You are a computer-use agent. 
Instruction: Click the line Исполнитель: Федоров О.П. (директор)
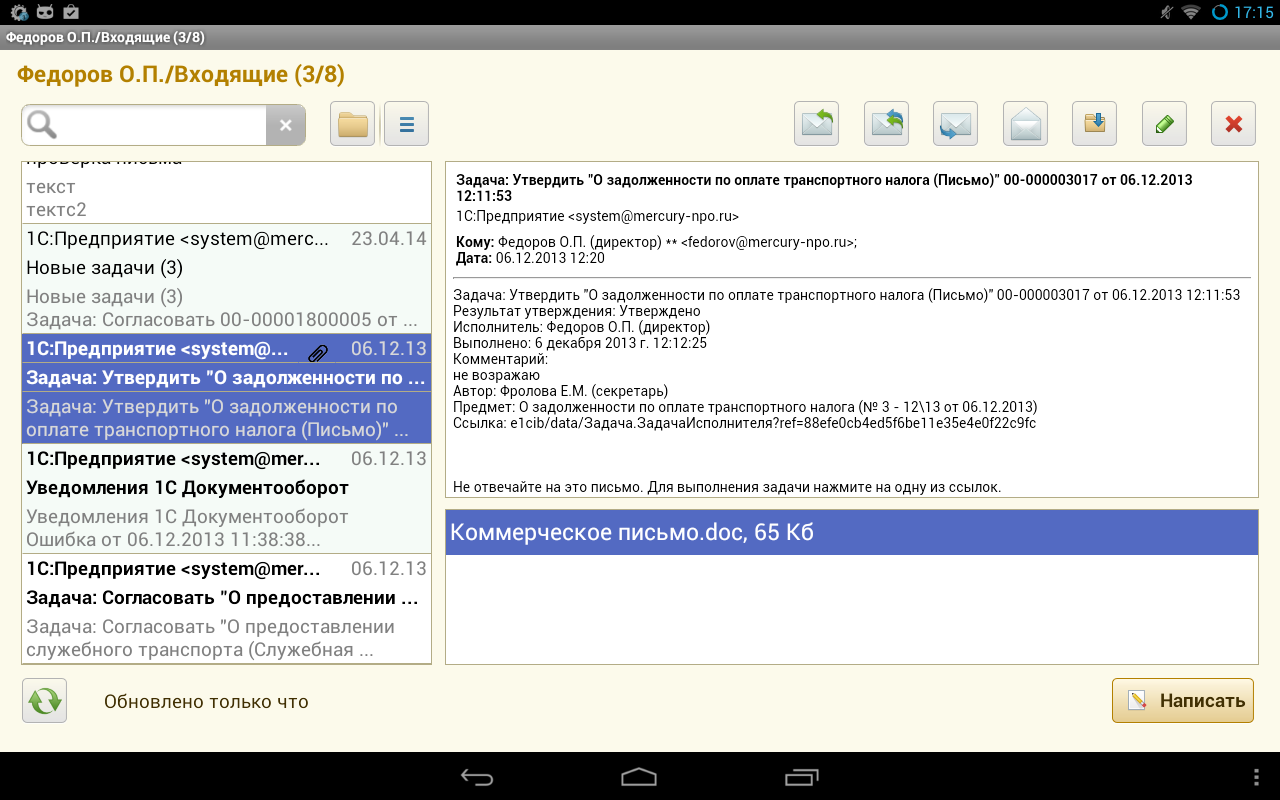(x=581, y=327)
